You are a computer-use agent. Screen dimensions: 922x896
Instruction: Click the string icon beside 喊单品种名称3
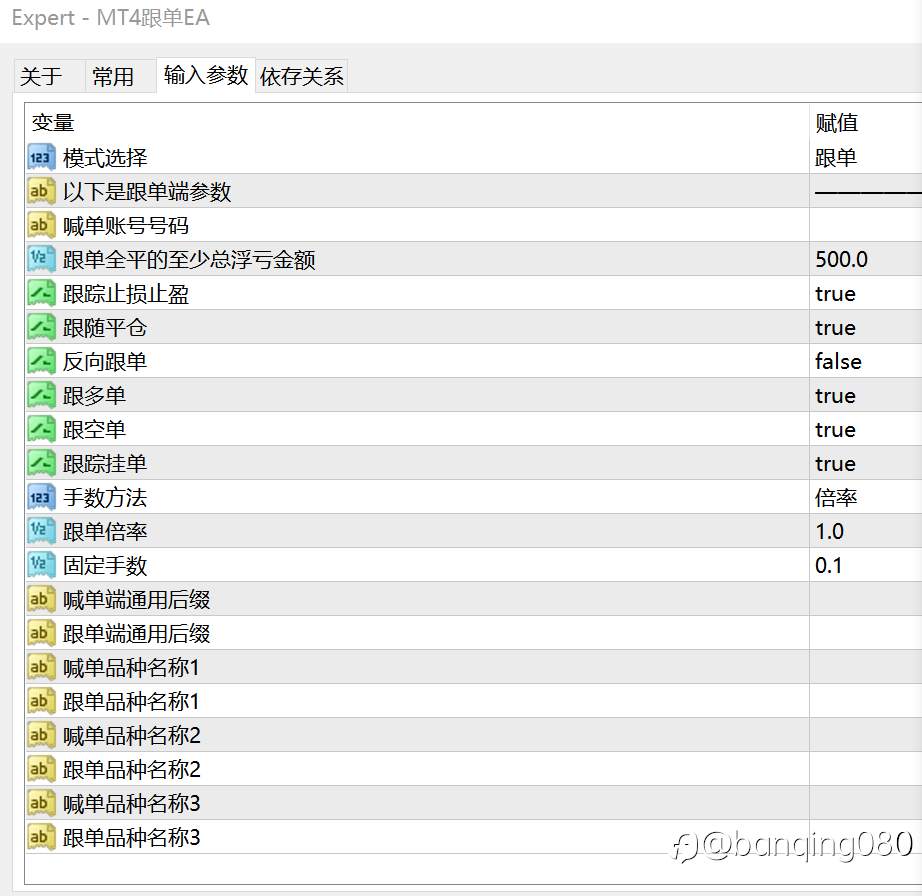41,803
